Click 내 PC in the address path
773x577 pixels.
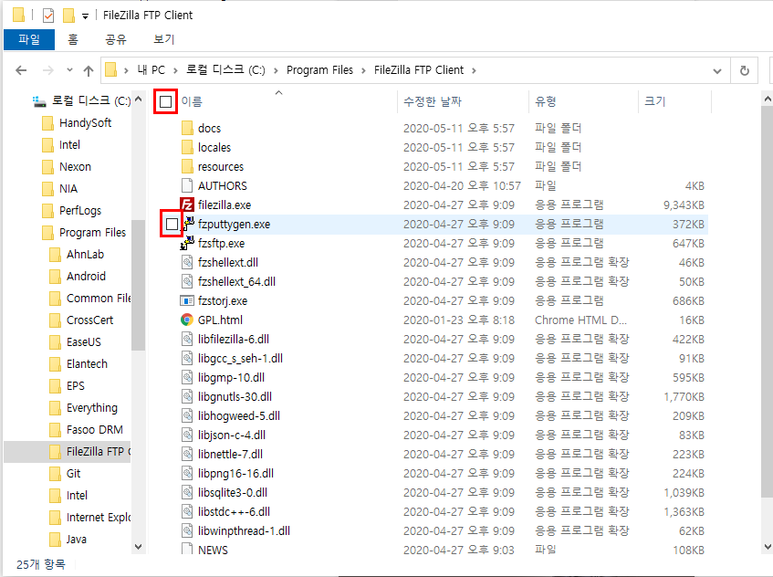pos(151,70)
